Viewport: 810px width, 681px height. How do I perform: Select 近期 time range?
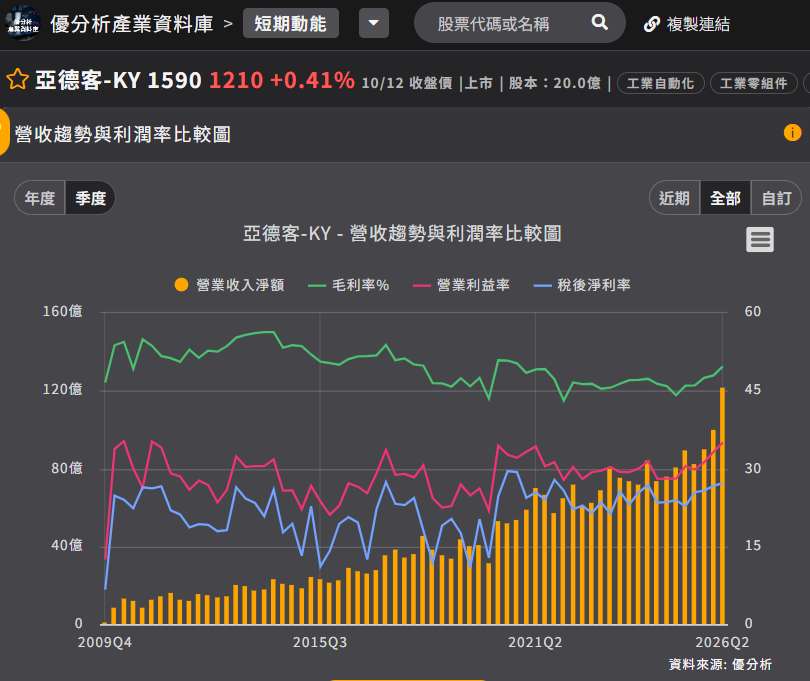click(674, 198)
